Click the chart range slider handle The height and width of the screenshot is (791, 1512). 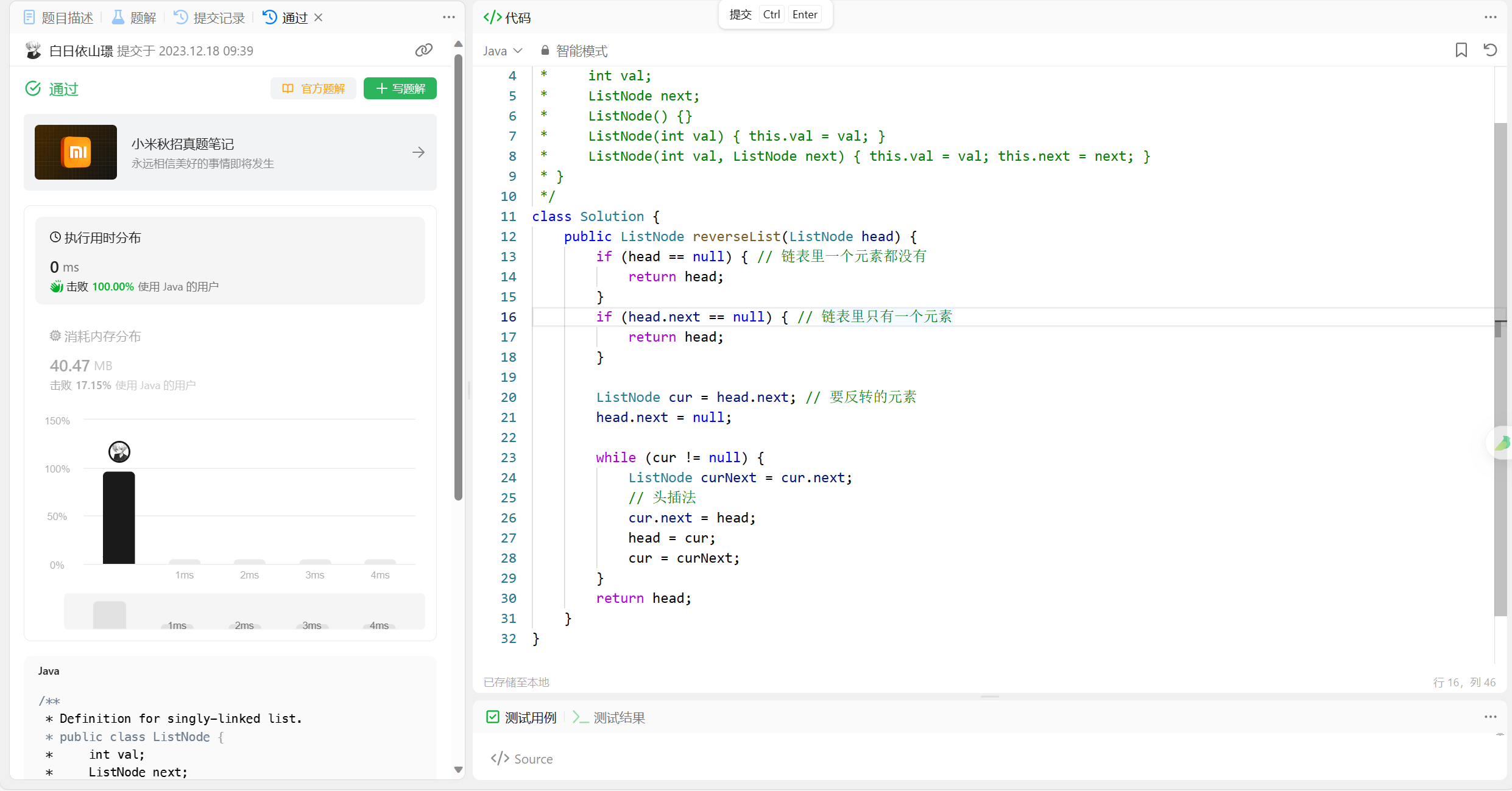(110, 614)
